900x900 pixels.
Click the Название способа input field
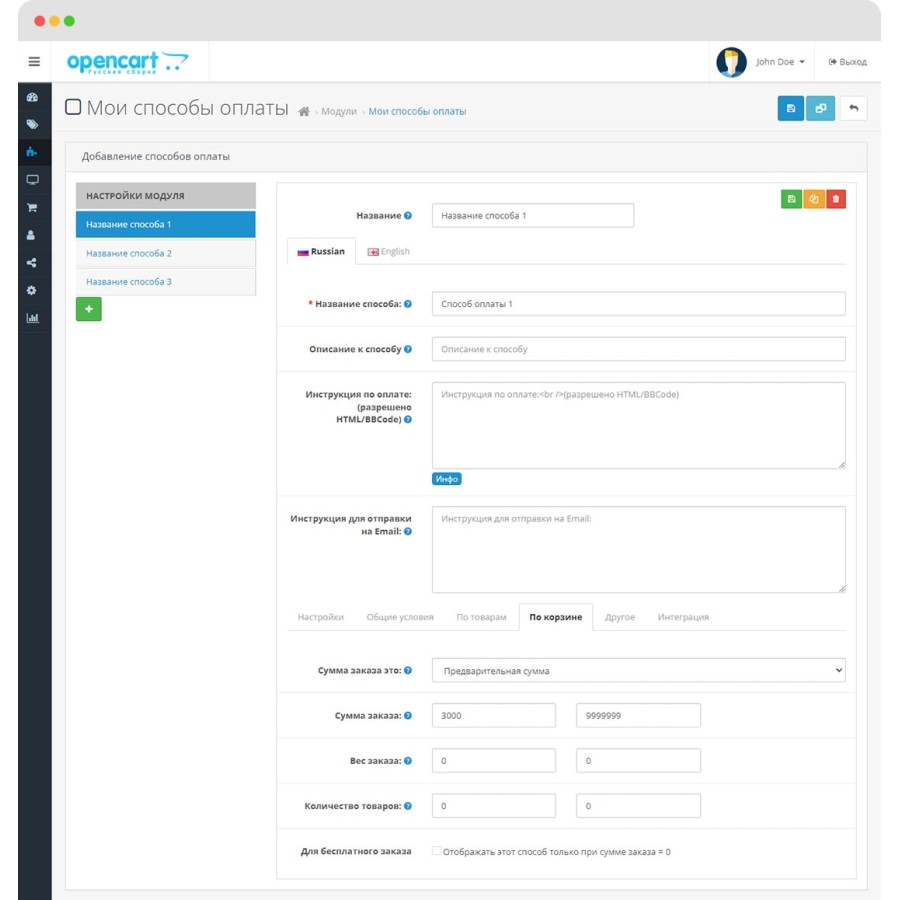(638, 304)
